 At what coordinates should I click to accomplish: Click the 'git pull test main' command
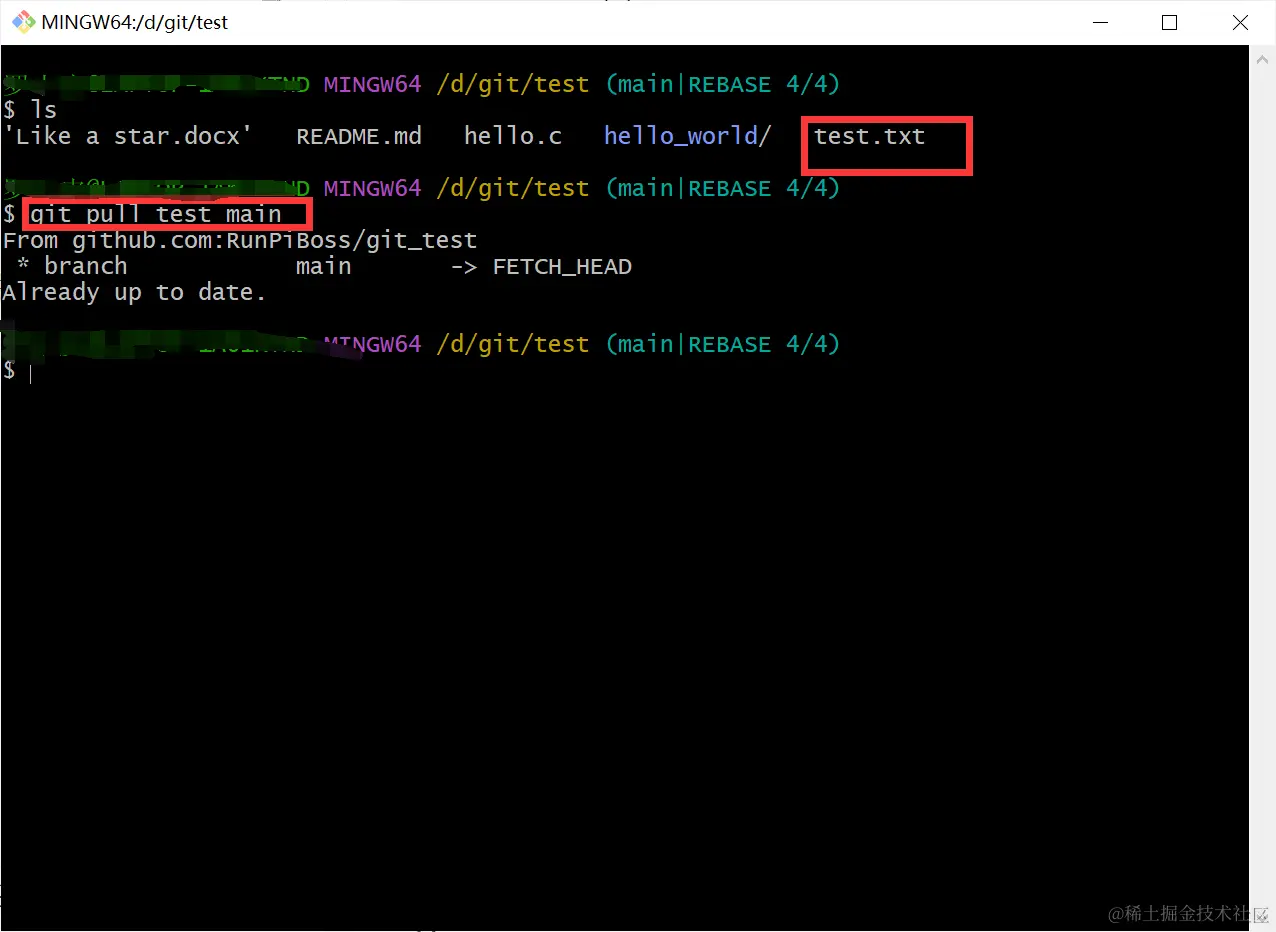click(x=156, y=214)
